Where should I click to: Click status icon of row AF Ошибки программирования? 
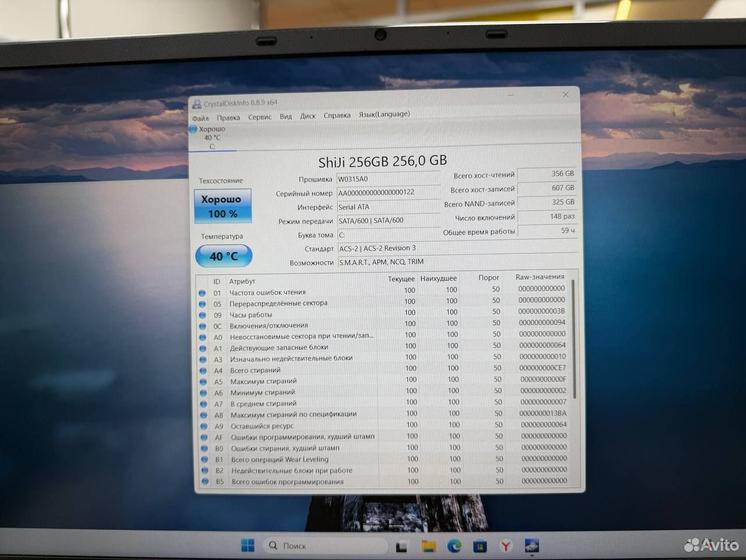[x=204, y=437]
